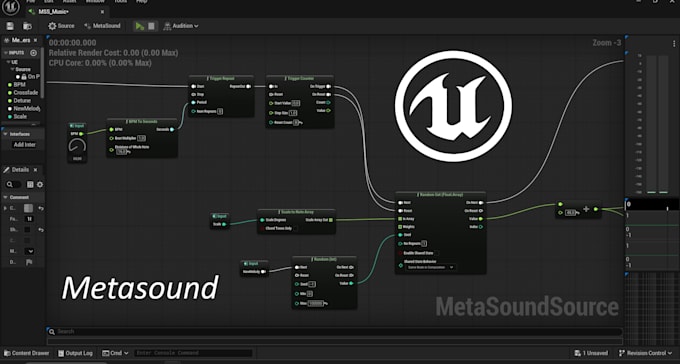The width and height of the screenshot is (680, 364).
Task: Open the Move Mode dropdown
Action: [29, 251]
